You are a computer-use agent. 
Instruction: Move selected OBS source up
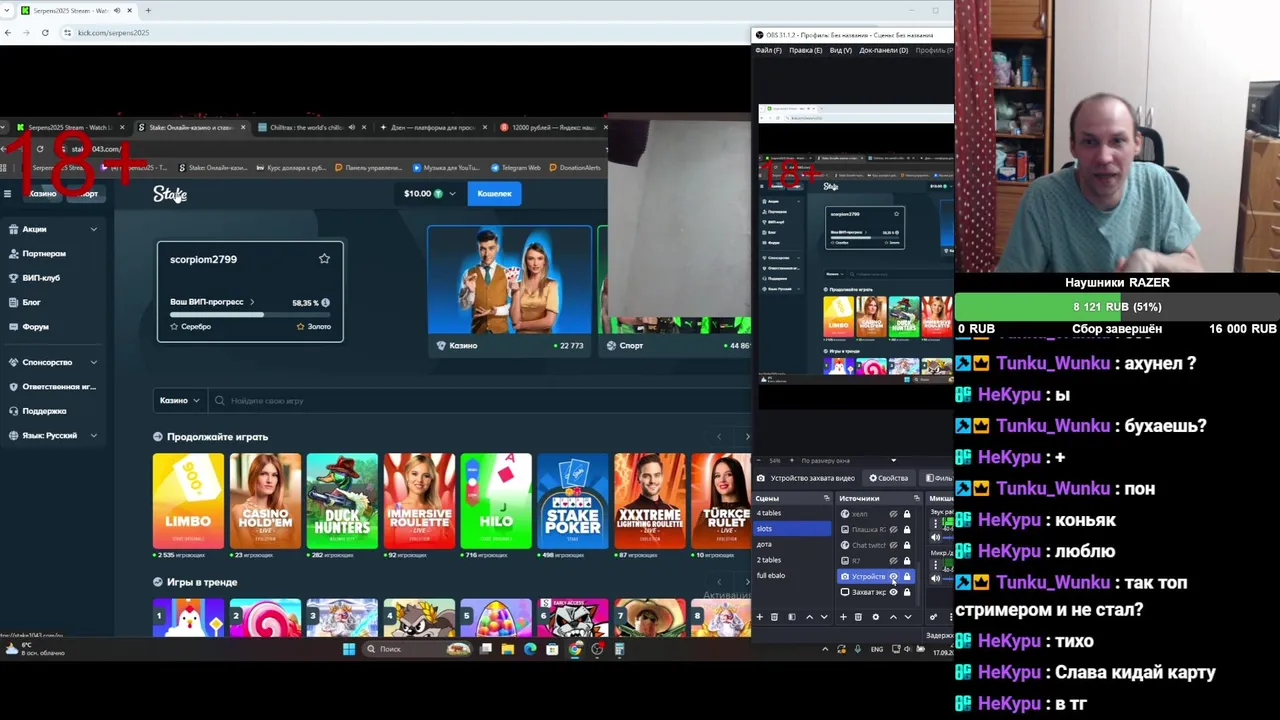893,617
